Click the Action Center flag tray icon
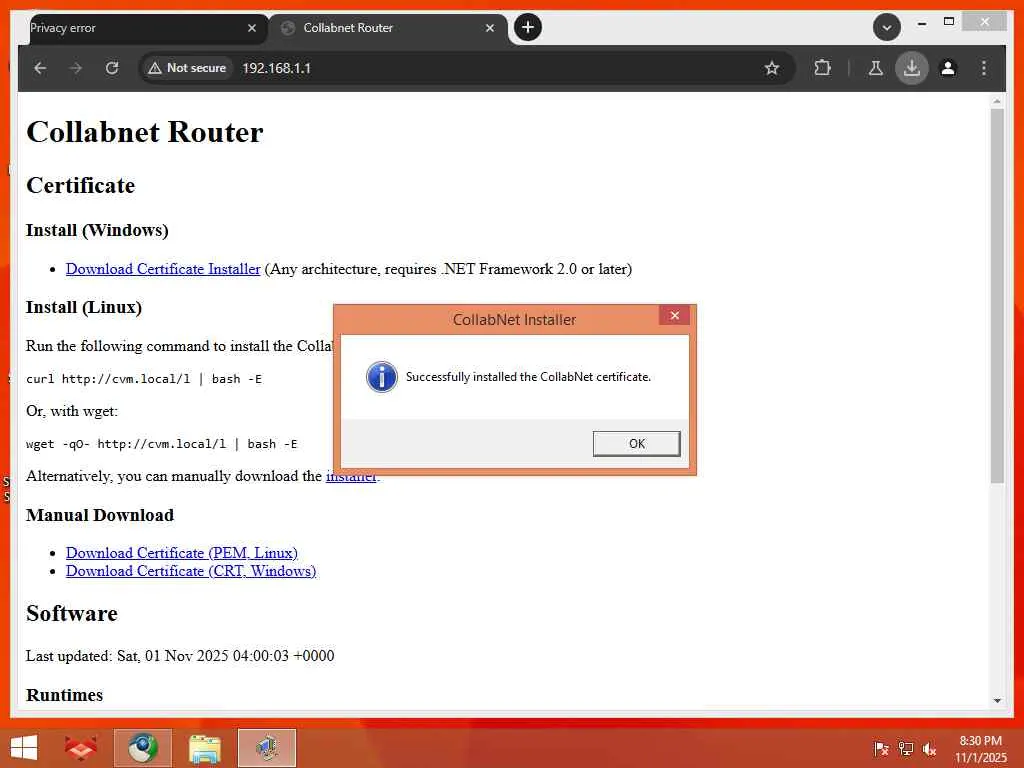Screen dimensions: 1024x768 point(881,748)
